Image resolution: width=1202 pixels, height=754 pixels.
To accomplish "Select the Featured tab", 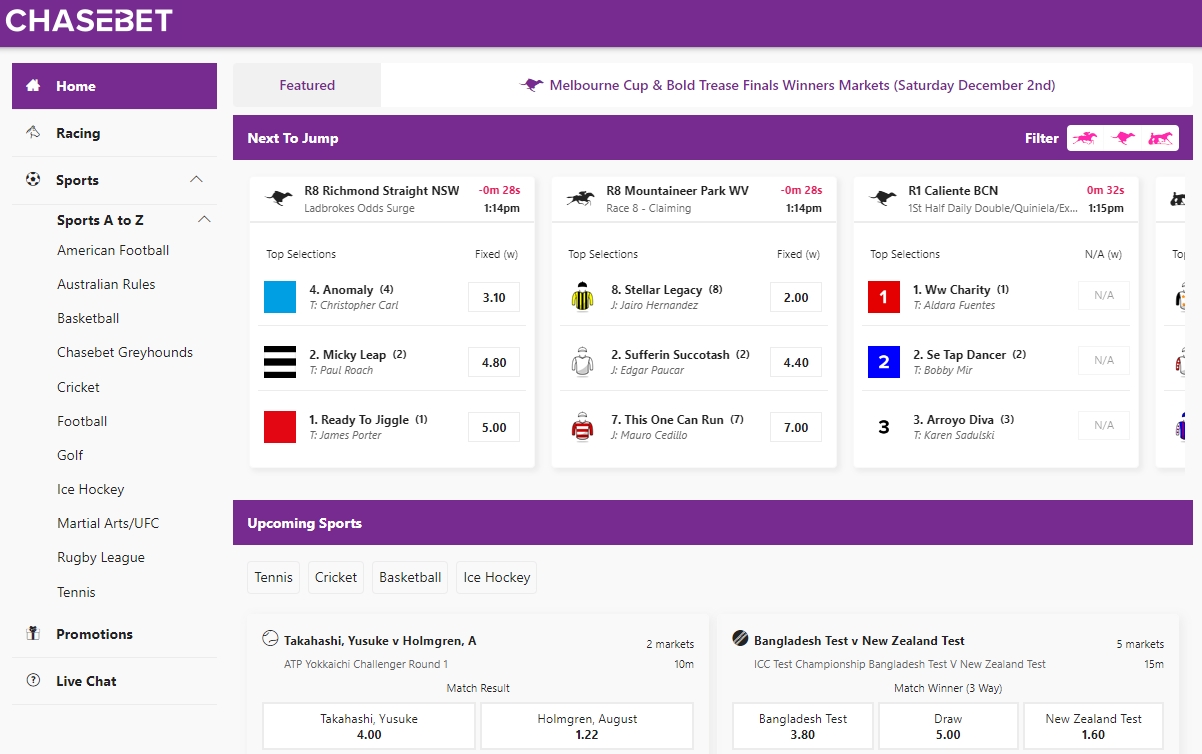I will pyautogui.click(x=307, y=86).
